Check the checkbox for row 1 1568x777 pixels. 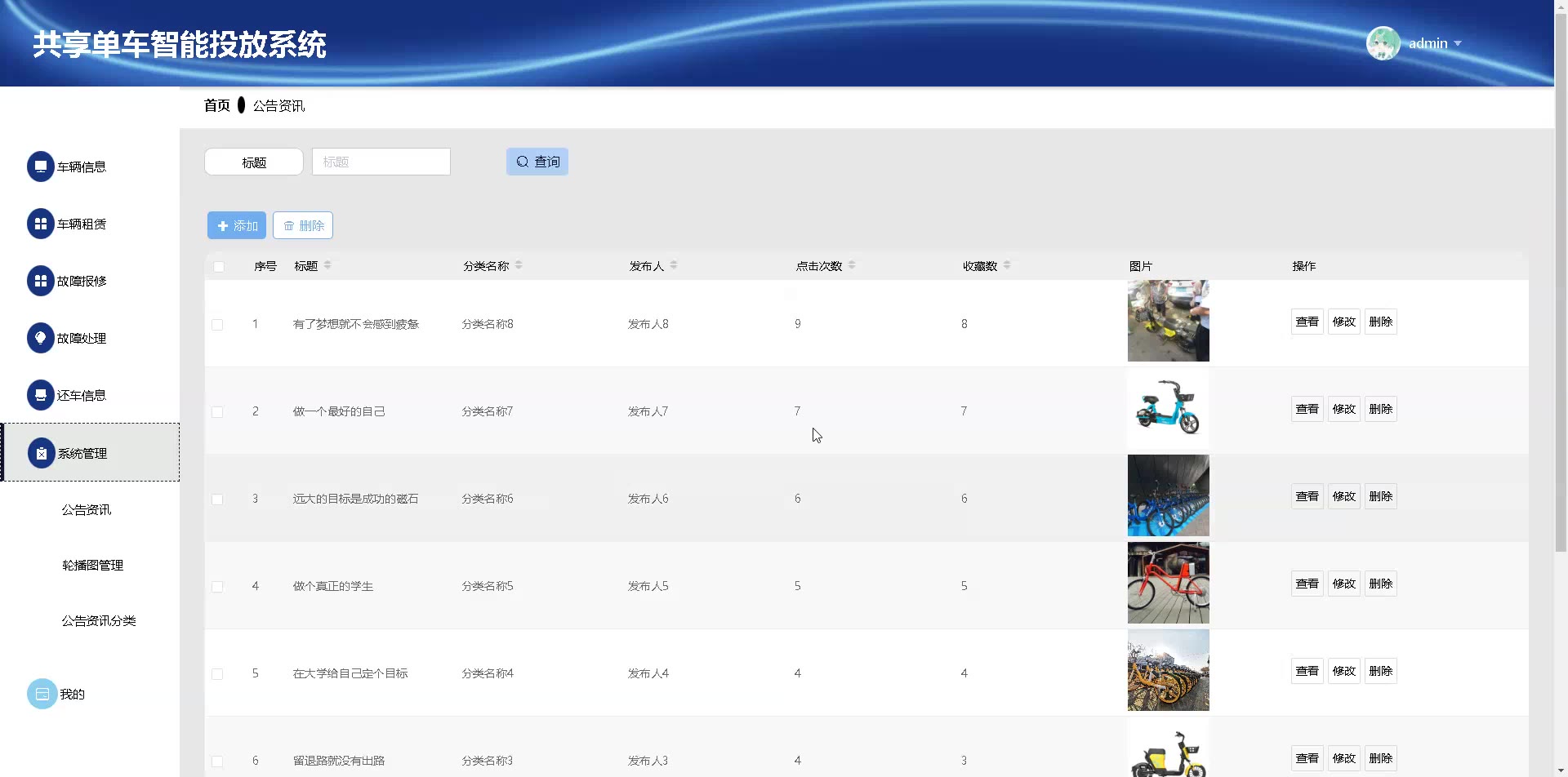[x=217, y=325]
